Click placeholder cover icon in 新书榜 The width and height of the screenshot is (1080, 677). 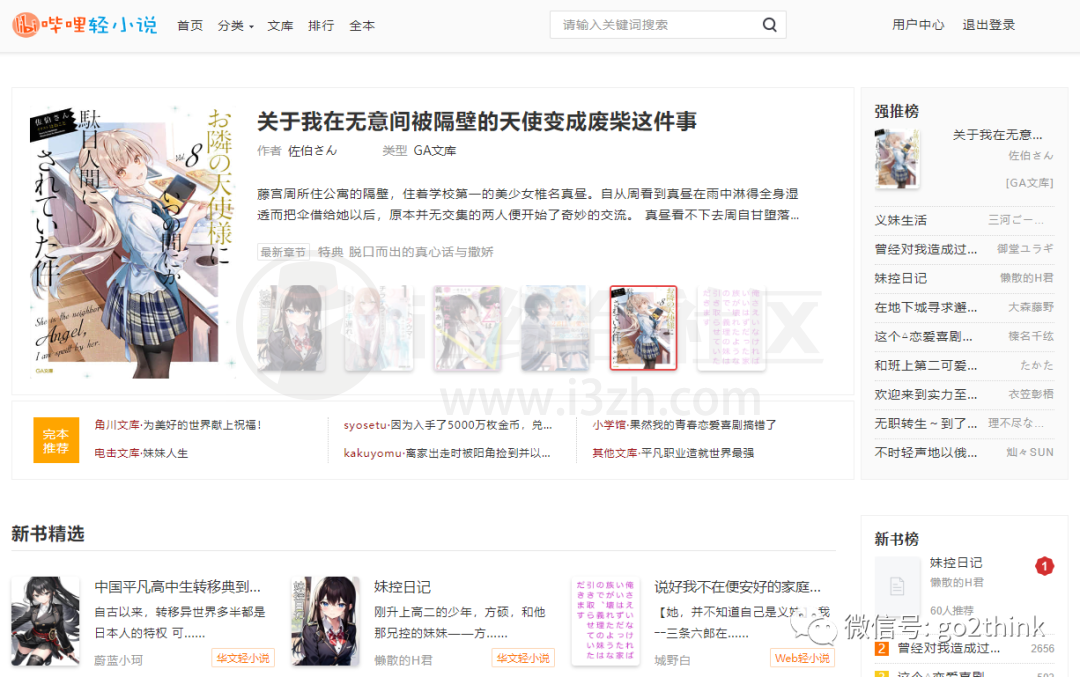coord(897,586)
